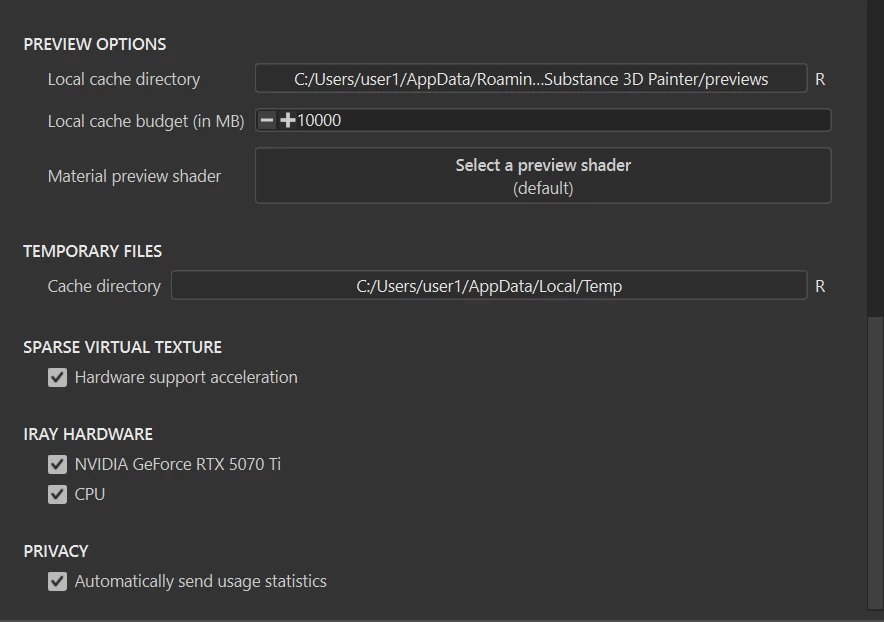Open the Select a preview shader chooser
884x622 pixels.
click(543, 176)
